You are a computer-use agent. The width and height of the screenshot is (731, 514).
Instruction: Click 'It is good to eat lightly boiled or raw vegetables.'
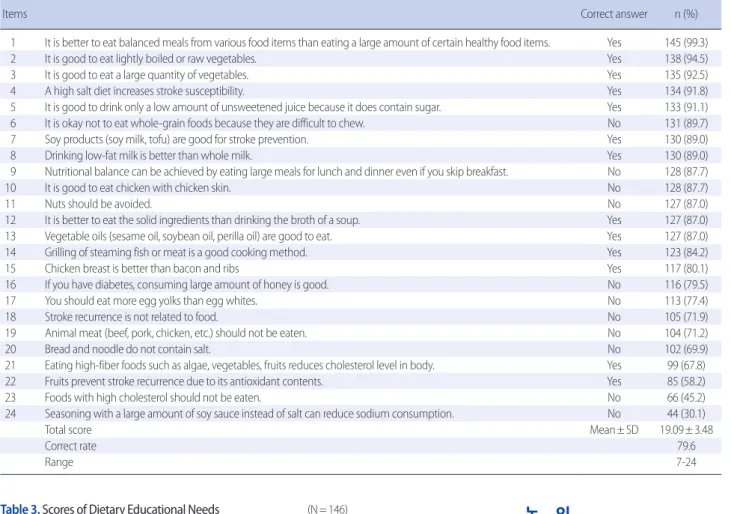click(x=150, y=59)
